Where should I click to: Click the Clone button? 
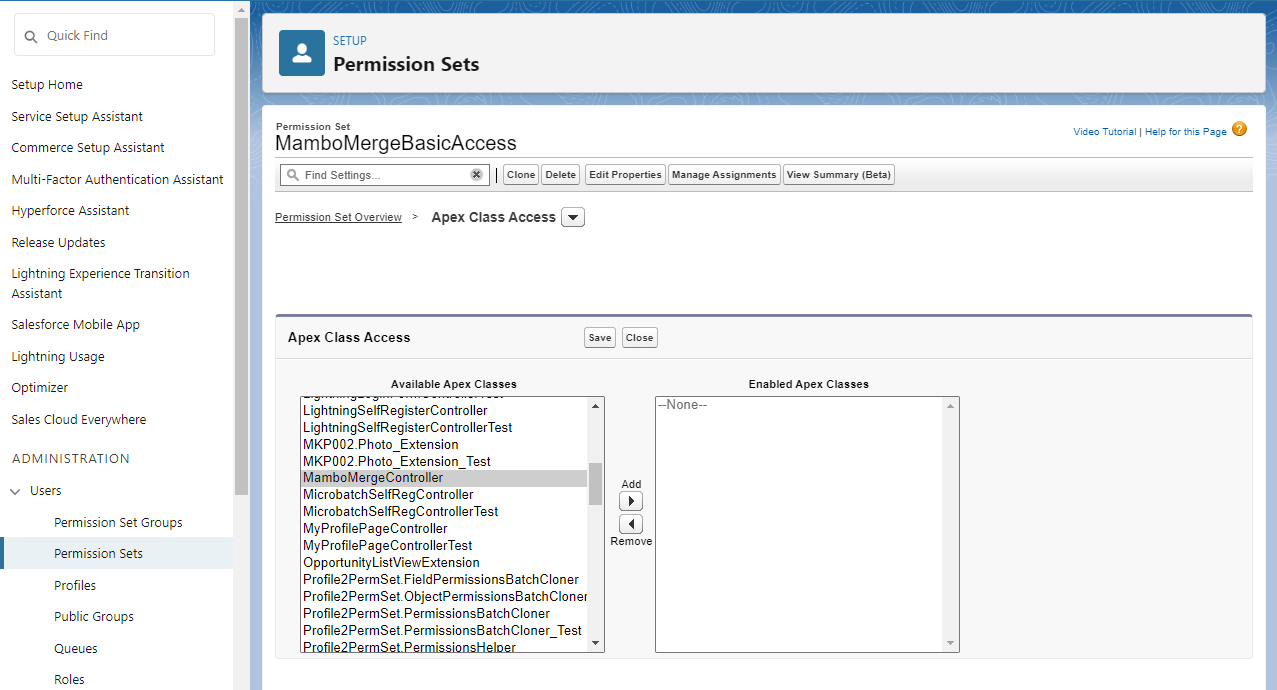point(520,175)
